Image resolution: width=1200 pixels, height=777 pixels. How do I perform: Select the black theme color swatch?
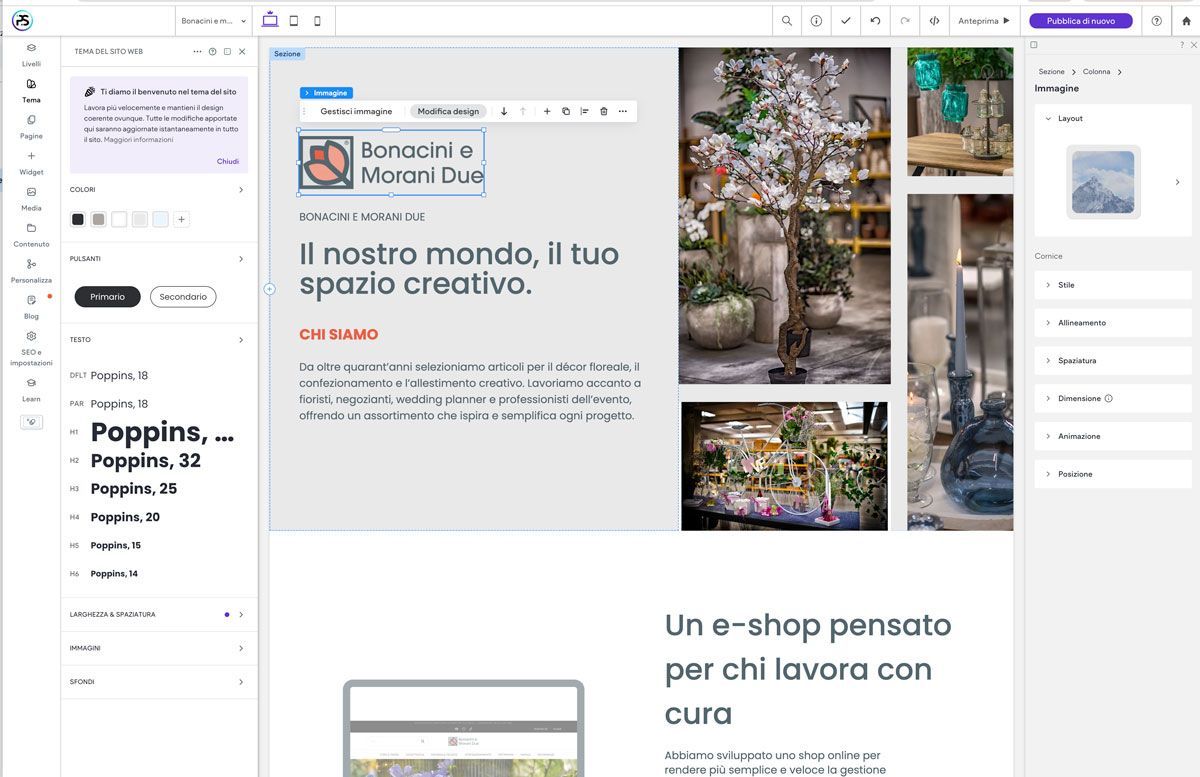(78, 219)
